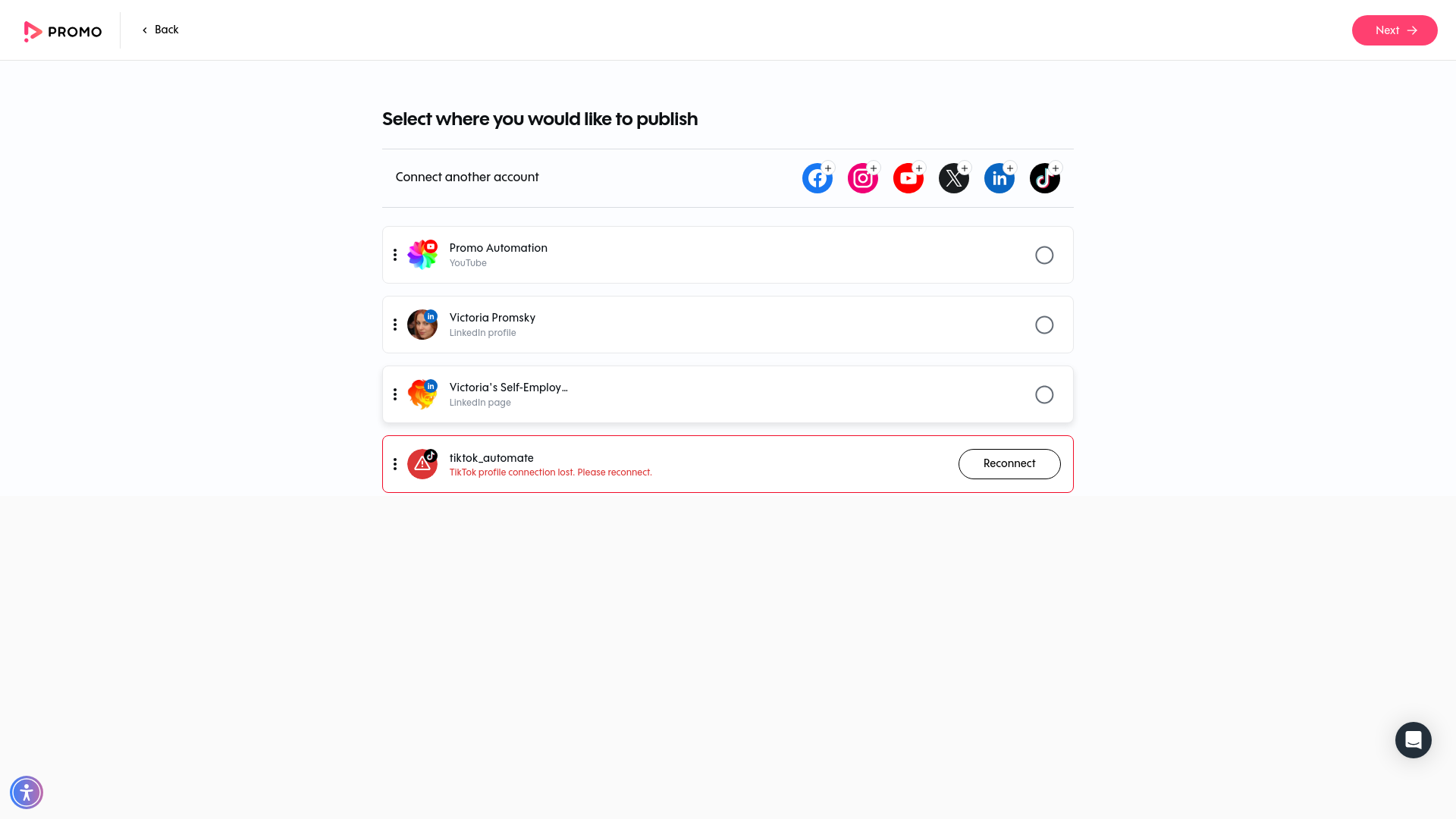Open options menu for Victoria Promsky
1456x819 pixels.
pyautogui.click(x=395, y=325)
